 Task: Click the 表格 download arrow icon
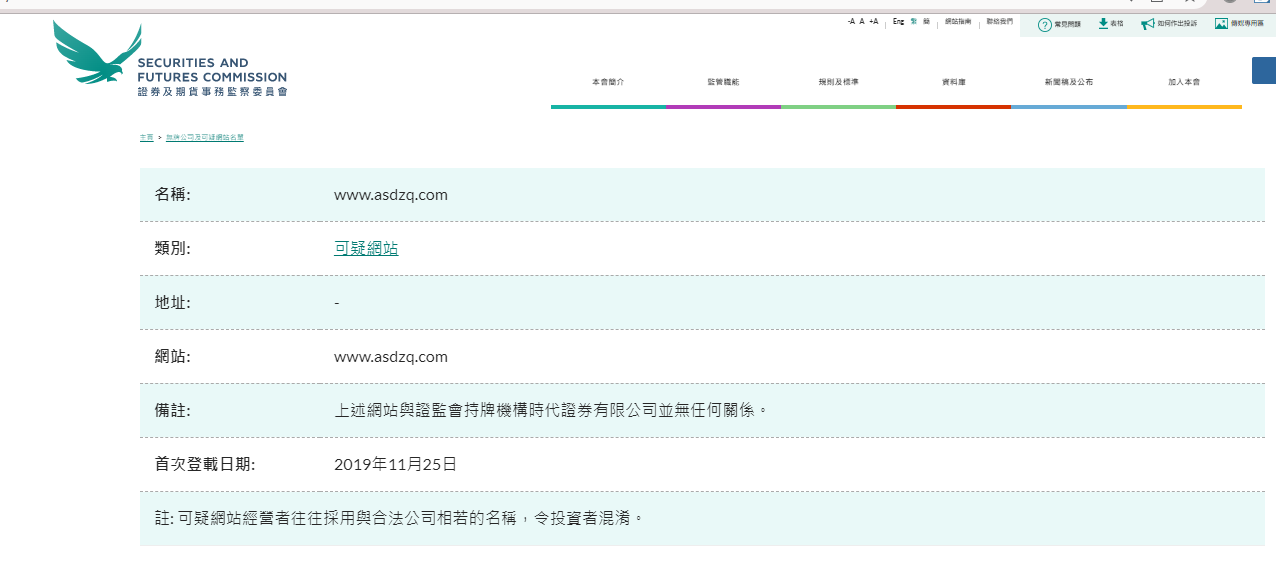pos(1103,23)
